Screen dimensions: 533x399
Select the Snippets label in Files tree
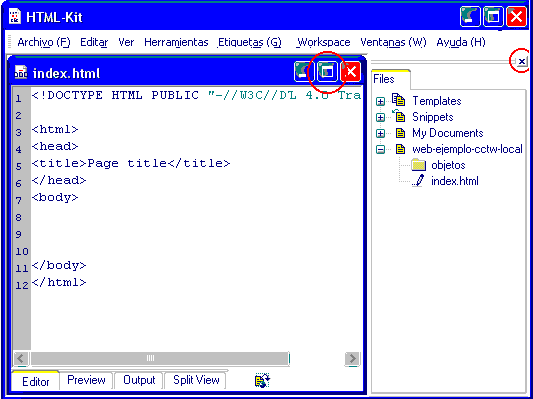pos(433,117)
